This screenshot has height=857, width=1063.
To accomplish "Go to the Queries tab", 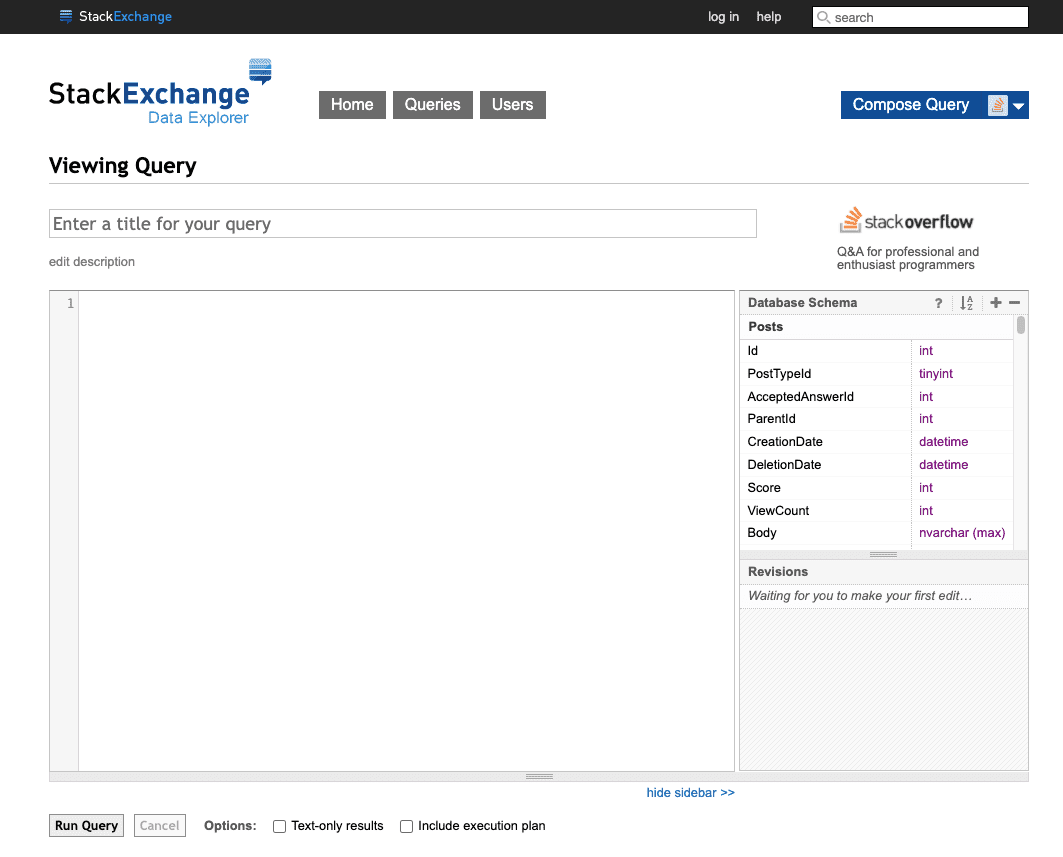I will [x=433, y=104].
